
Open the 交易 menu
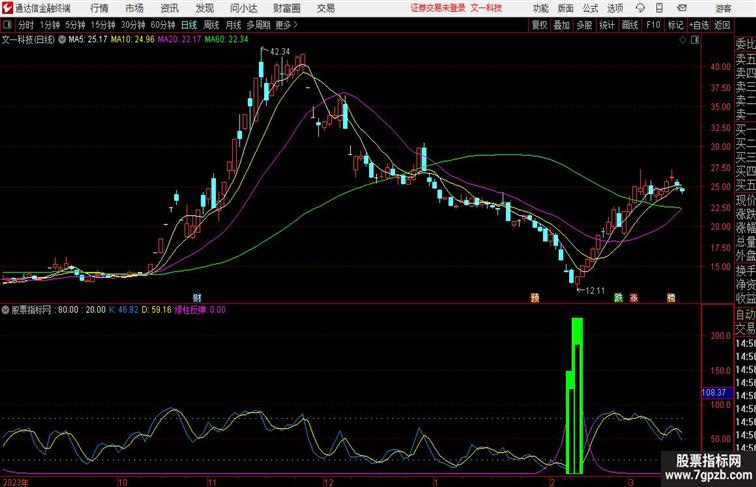[325, 8]
